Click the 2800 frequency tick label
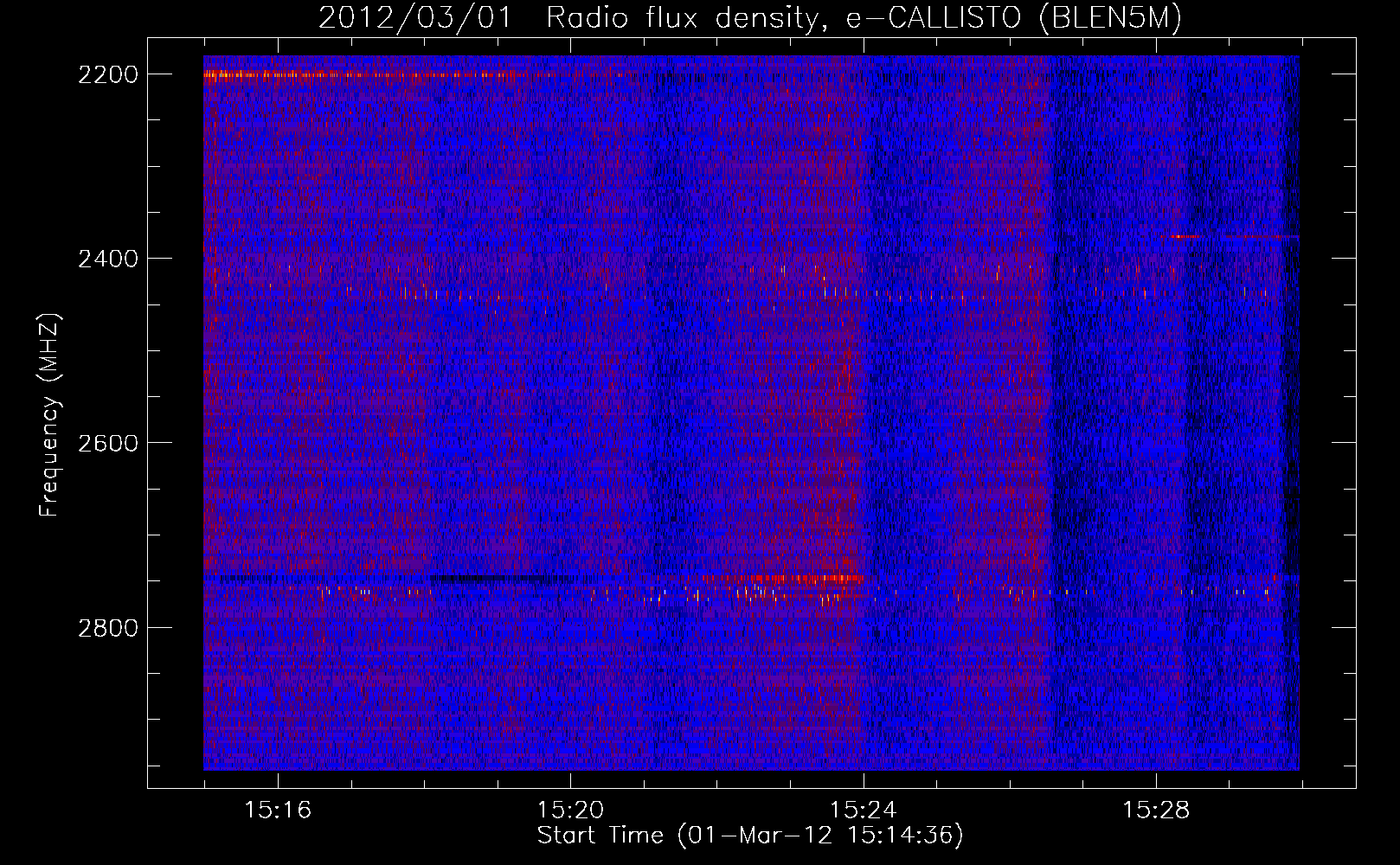This screenshot has width=1400, height=865. pyautogui.click(x=108, y=627)
